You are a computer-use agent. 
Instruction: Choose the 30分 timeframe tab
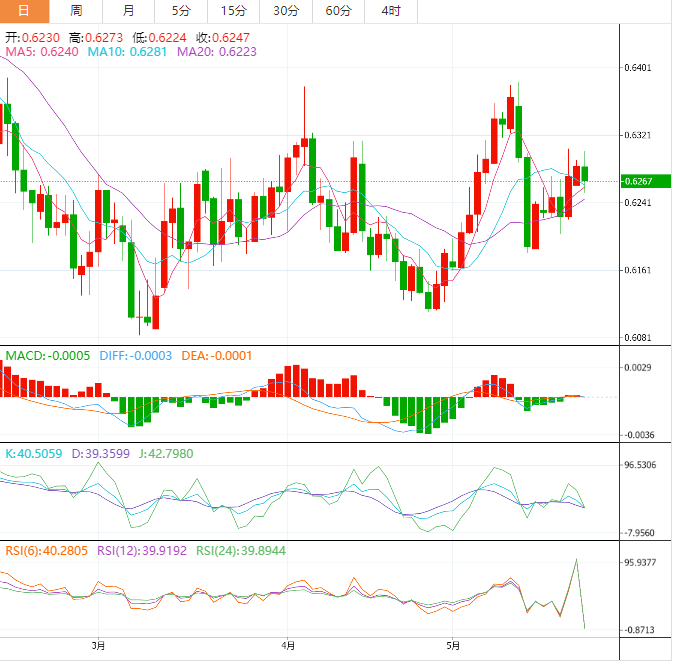pyautogui.click(x=285, y=11)
